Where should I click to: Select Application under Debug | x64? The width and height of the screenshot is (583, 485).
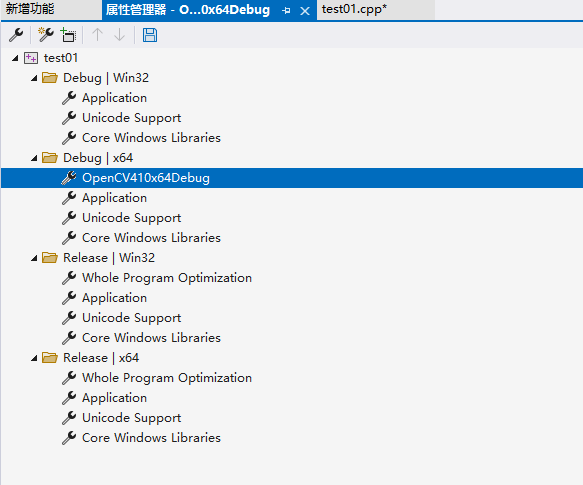coord(114,198)
